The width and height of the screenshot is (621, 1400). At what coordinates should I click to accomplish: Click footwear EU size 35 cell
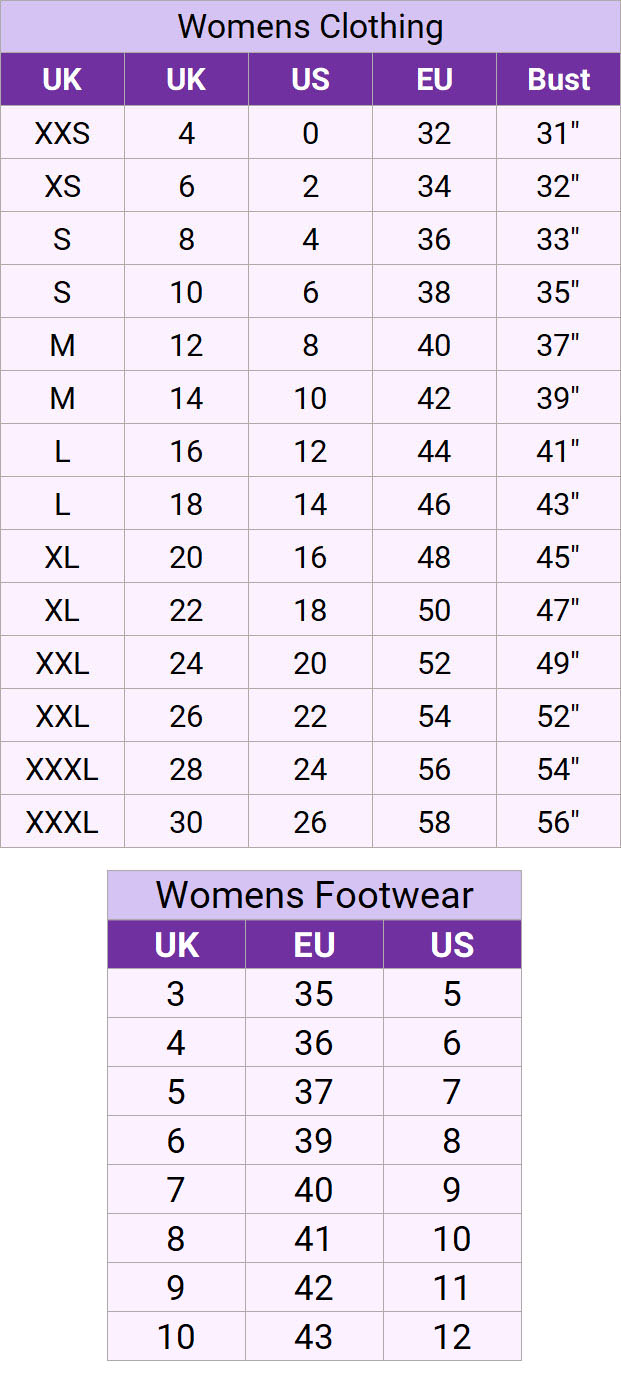[x=314, y=994]
